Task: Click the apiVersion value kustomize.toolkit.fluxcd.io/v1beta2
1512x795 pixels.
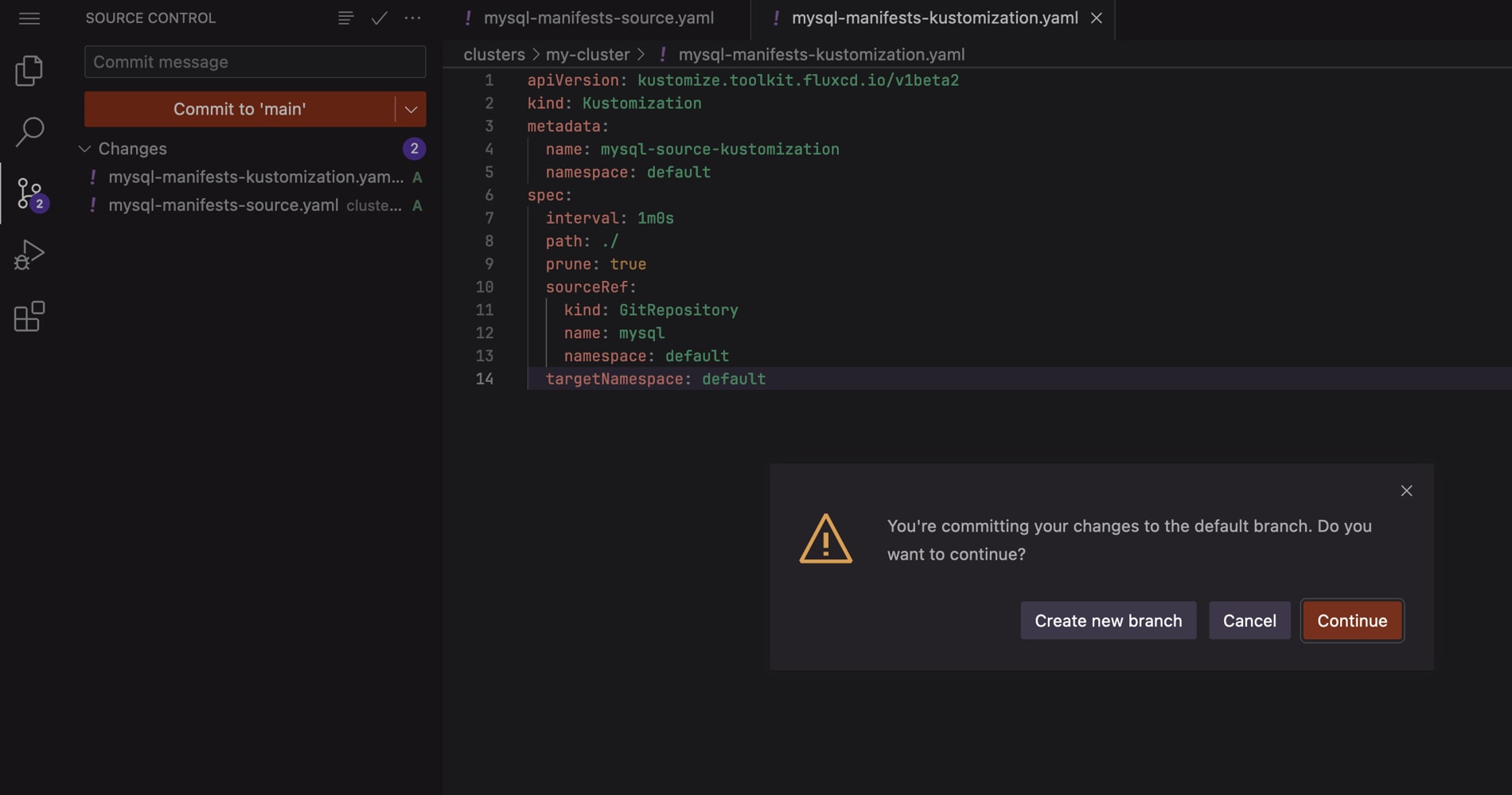Action: tap(798, 80)
